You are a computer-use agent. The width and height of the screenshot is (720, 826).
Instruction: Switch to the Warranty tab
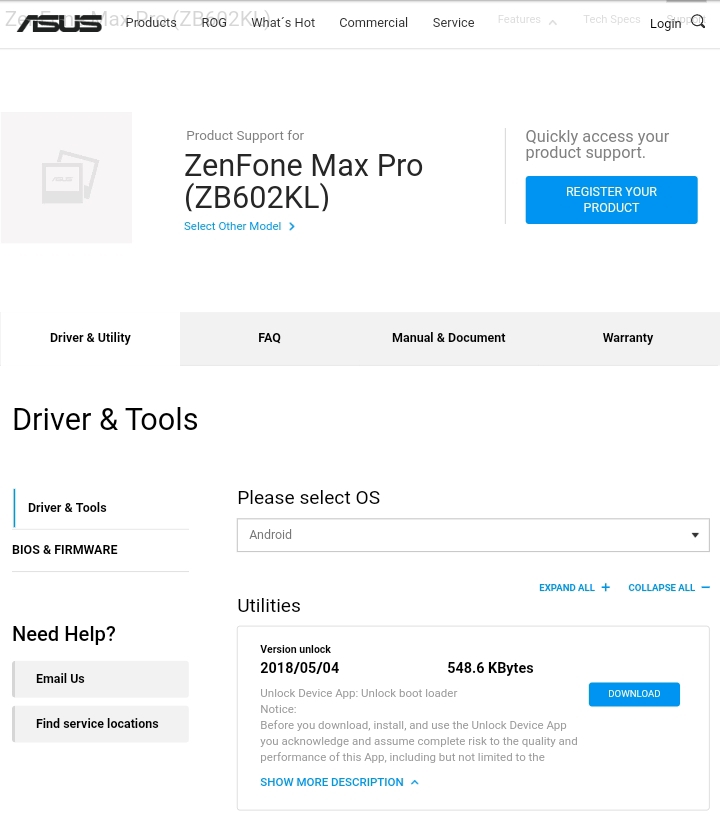coord(628,338)
